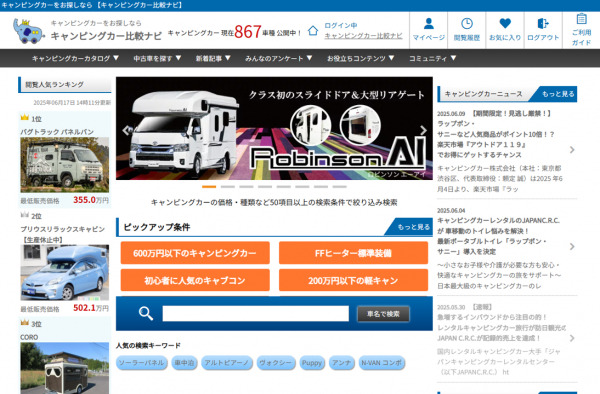Expand キャンピングカーカタログ dropdown menu
Screen dimensions: 600x394
75,58
